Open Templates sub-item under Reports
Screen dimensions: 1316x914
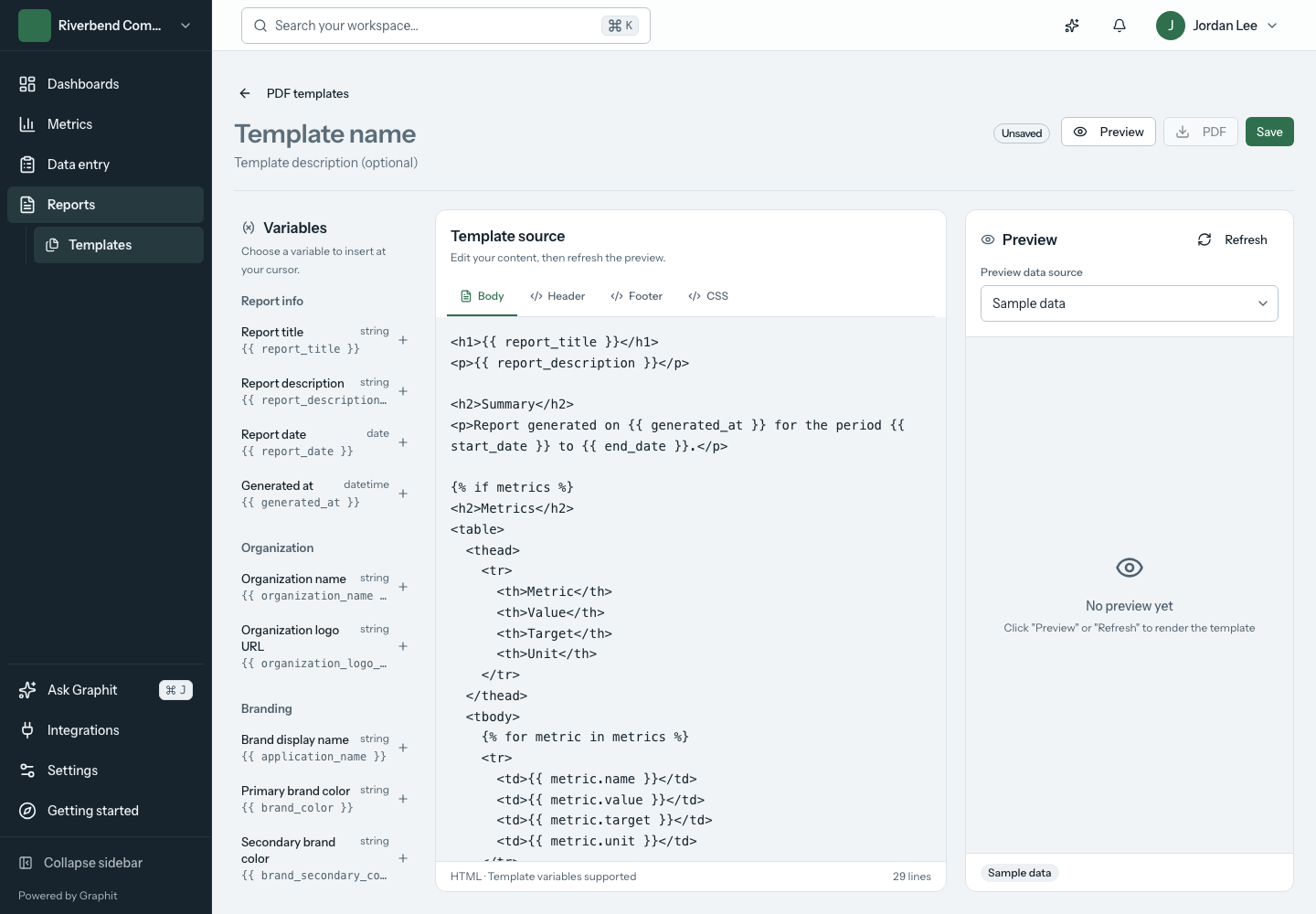coord(119,245)
